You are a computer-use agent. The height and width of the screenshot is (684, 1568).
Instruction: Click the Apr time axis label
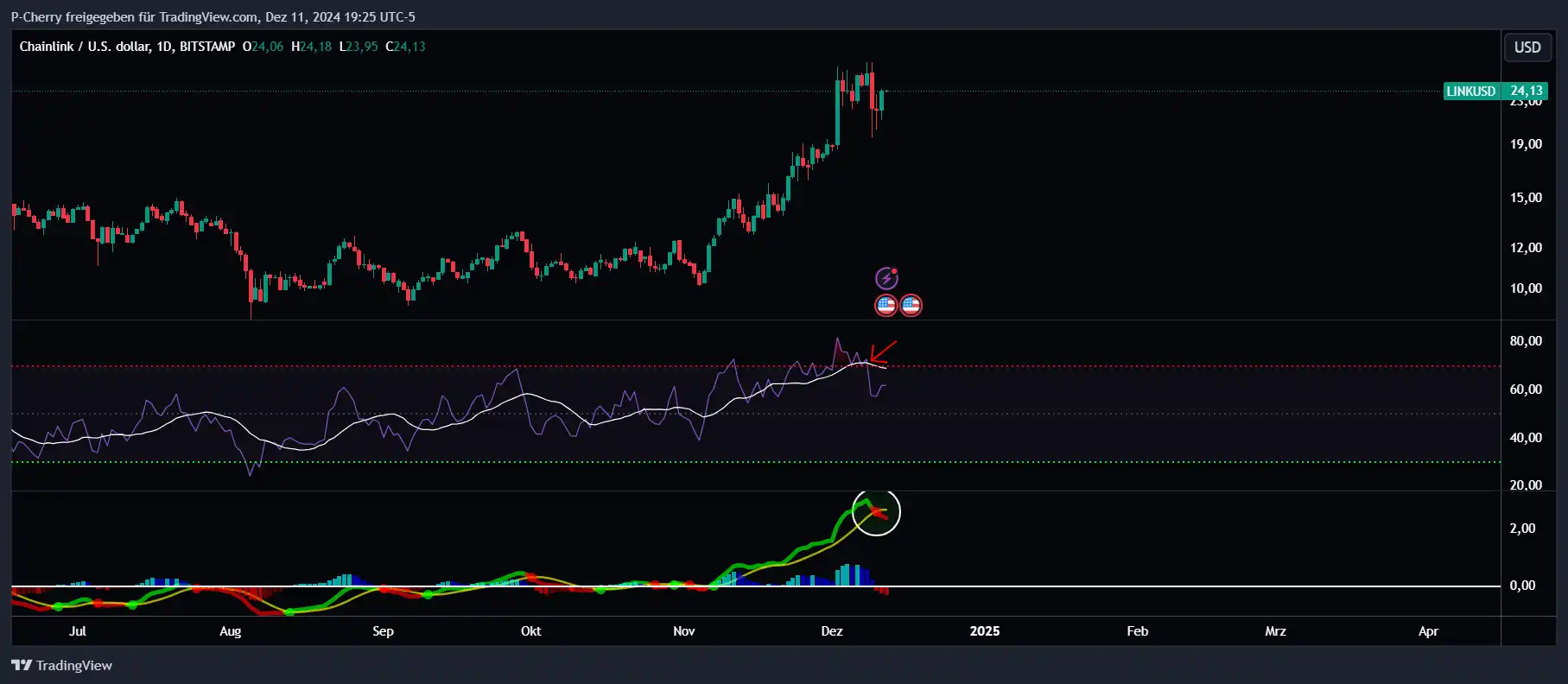coord(1429,631)
